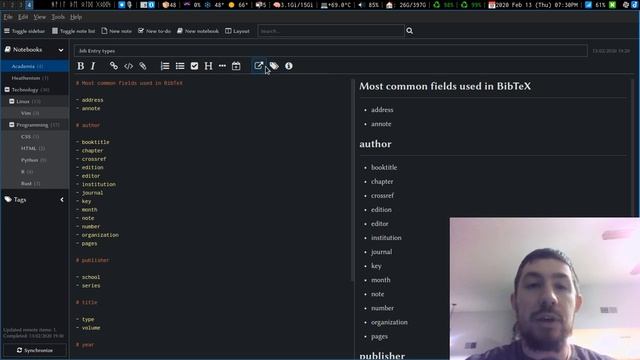Toggle bold formatting in editor toolbar
This screenshot has height=360, width=640.
click(x=80, y=66)
